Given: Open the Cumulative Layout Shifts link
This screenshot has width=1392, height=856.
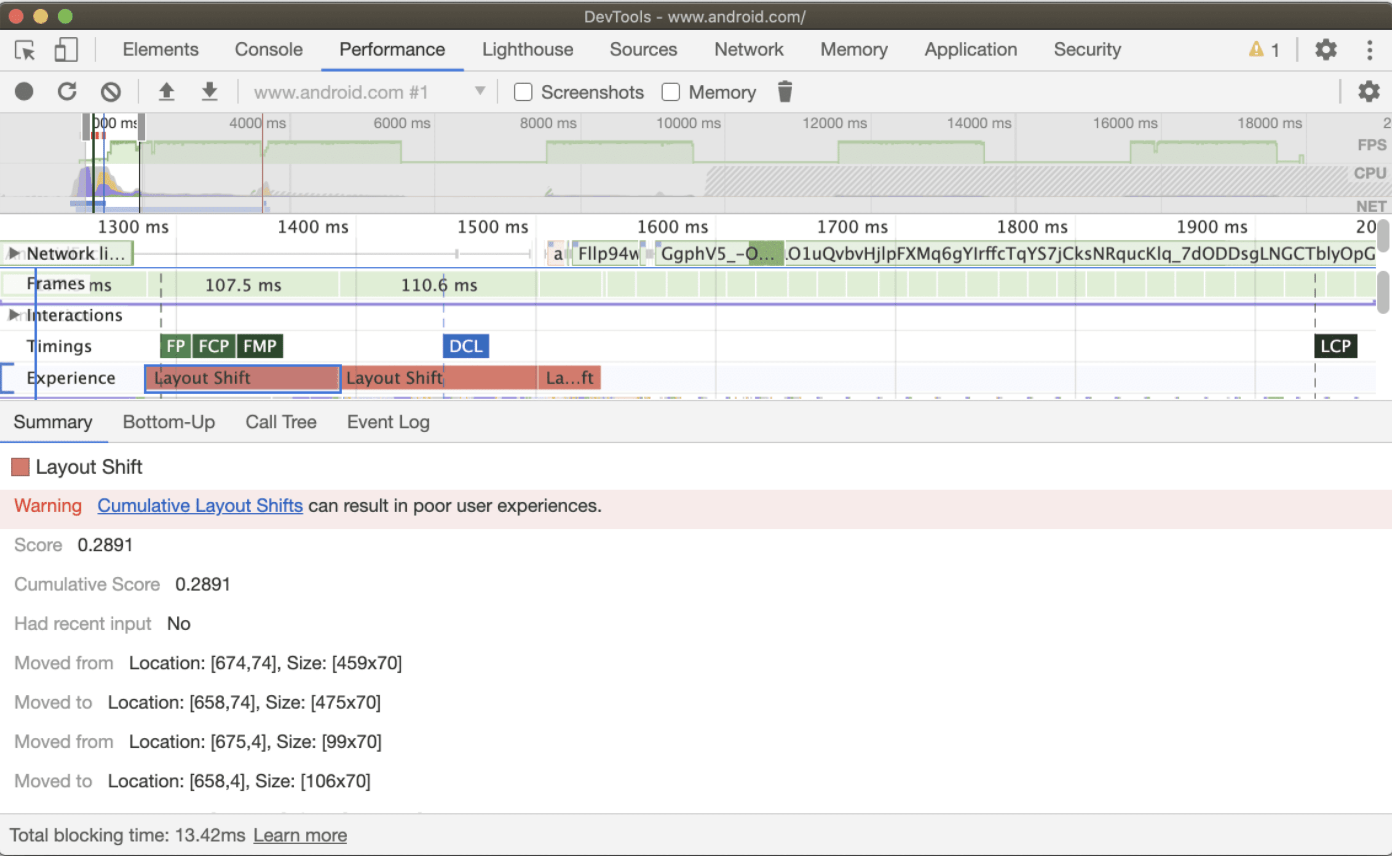Looking at the screenshot, I should point(200,506).
